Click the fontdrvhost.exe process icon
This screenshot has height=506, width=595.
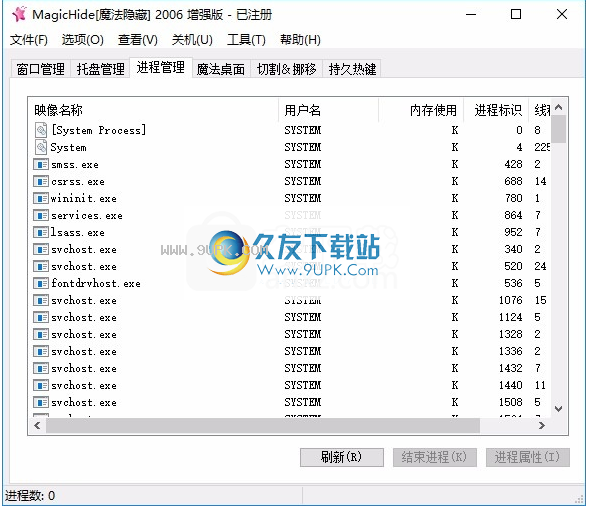[x=41, y=283]
